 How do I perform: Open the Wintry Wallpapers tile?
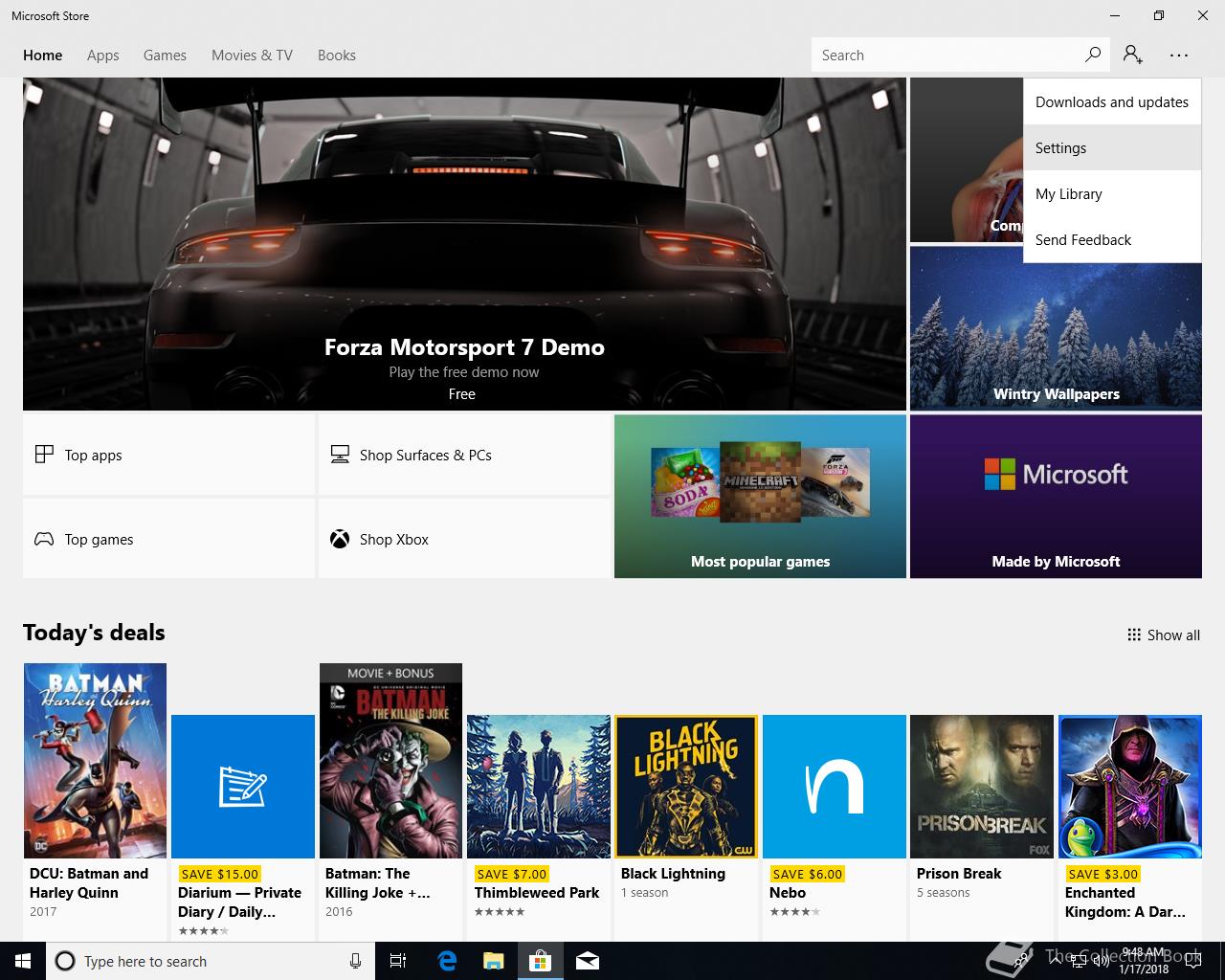tap(1056, 328)
